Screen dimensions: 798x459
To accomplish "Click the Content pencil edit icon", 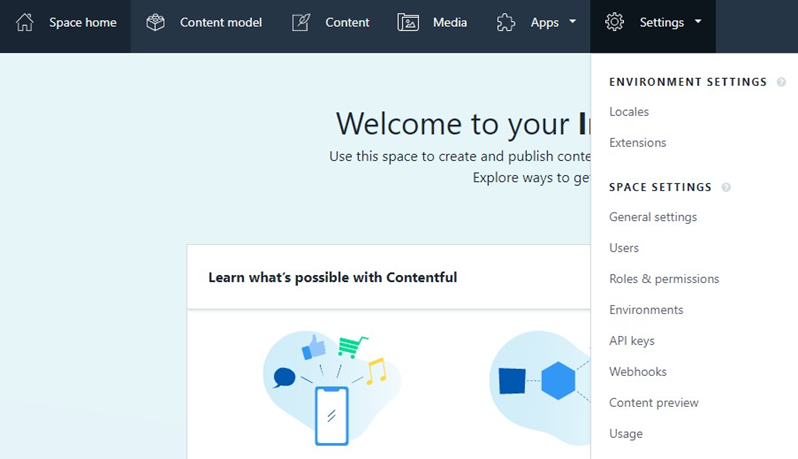I will [301, 22].
